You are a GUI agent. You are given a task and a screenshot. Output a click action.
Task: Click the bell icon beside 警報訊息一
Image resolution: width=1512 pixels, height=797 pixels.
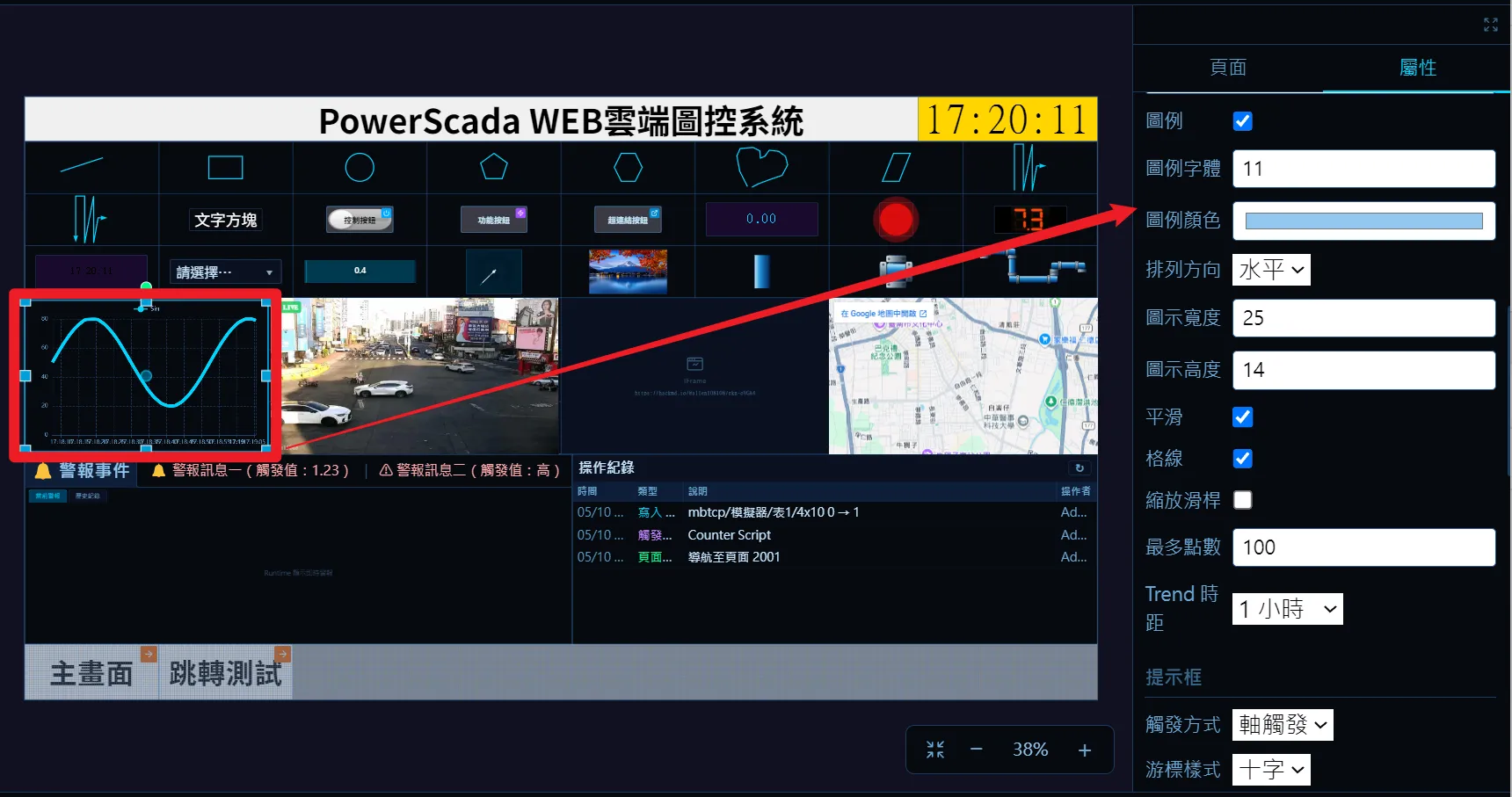point(158,471)
